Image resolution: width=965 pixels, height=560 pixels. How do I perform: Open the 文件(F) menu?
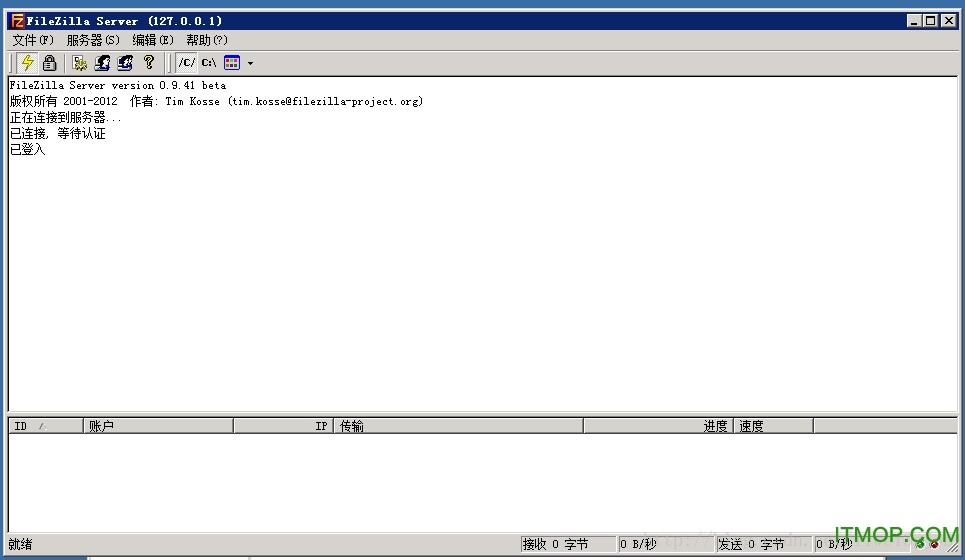(x=33, y=40)
